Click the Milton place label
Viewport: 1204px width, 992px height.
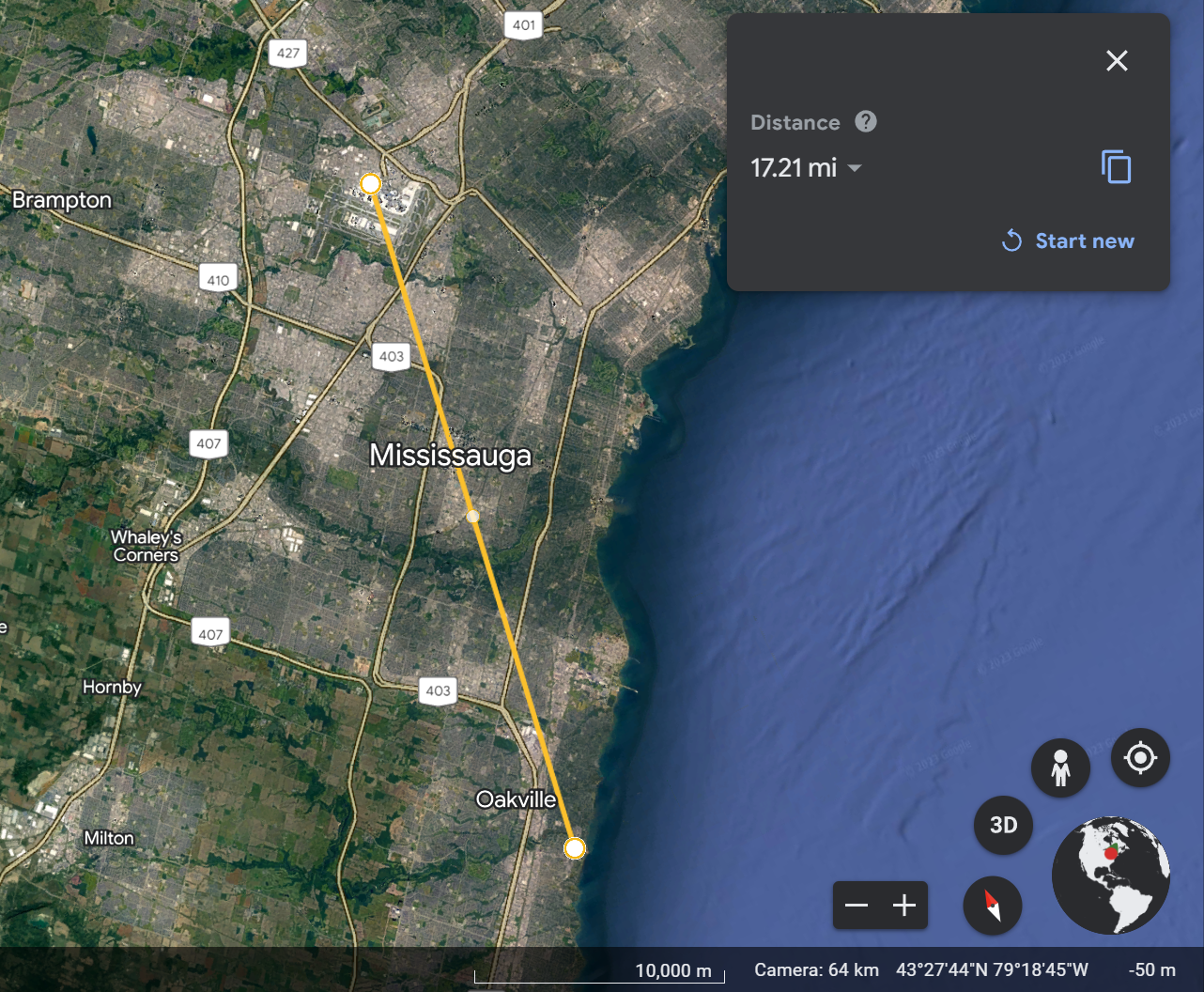click(x=109, y=838)
